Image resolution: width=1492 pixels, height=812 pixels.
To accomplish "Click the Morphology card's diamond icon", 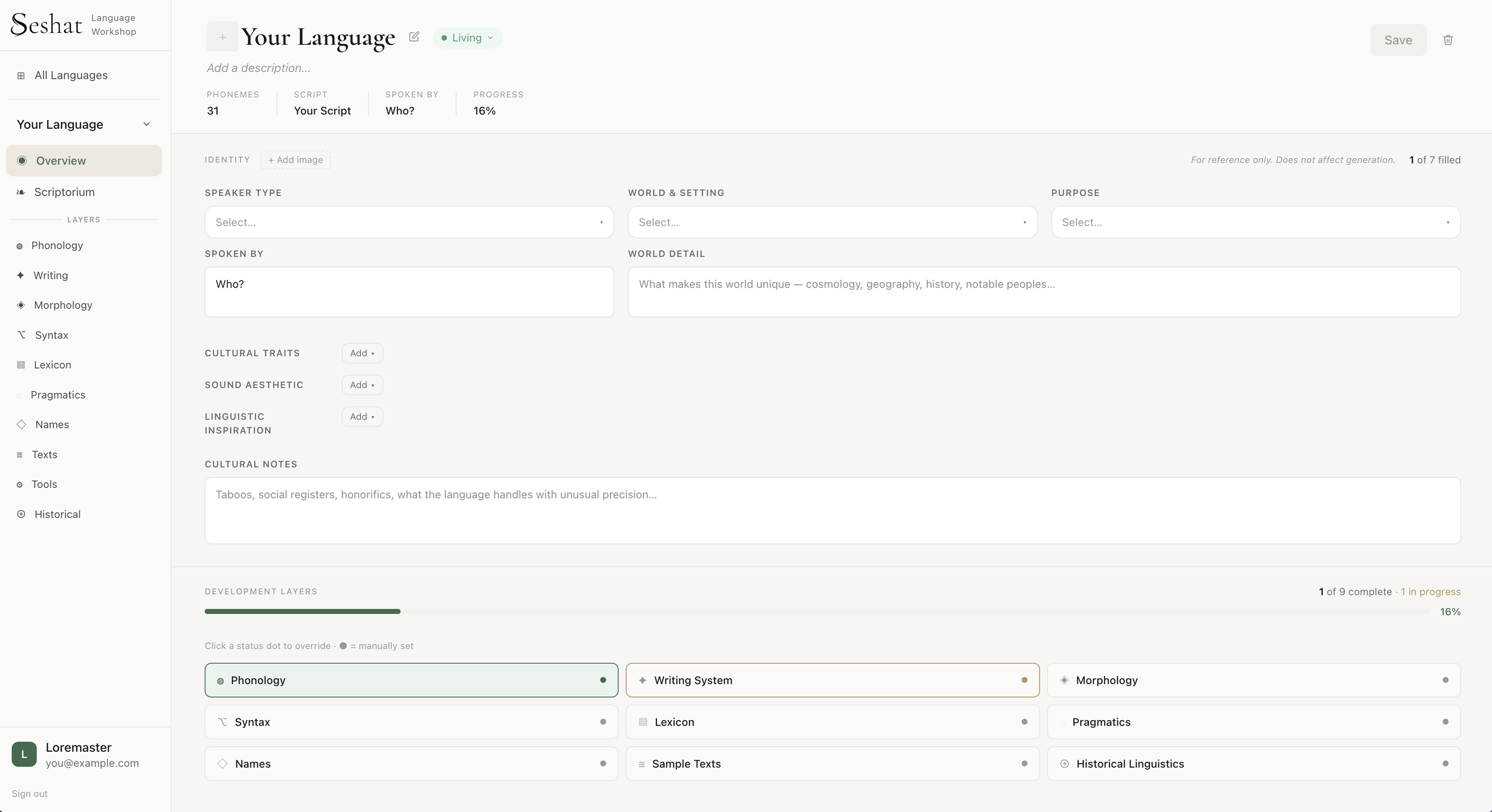I will (x=1064, y=680).
